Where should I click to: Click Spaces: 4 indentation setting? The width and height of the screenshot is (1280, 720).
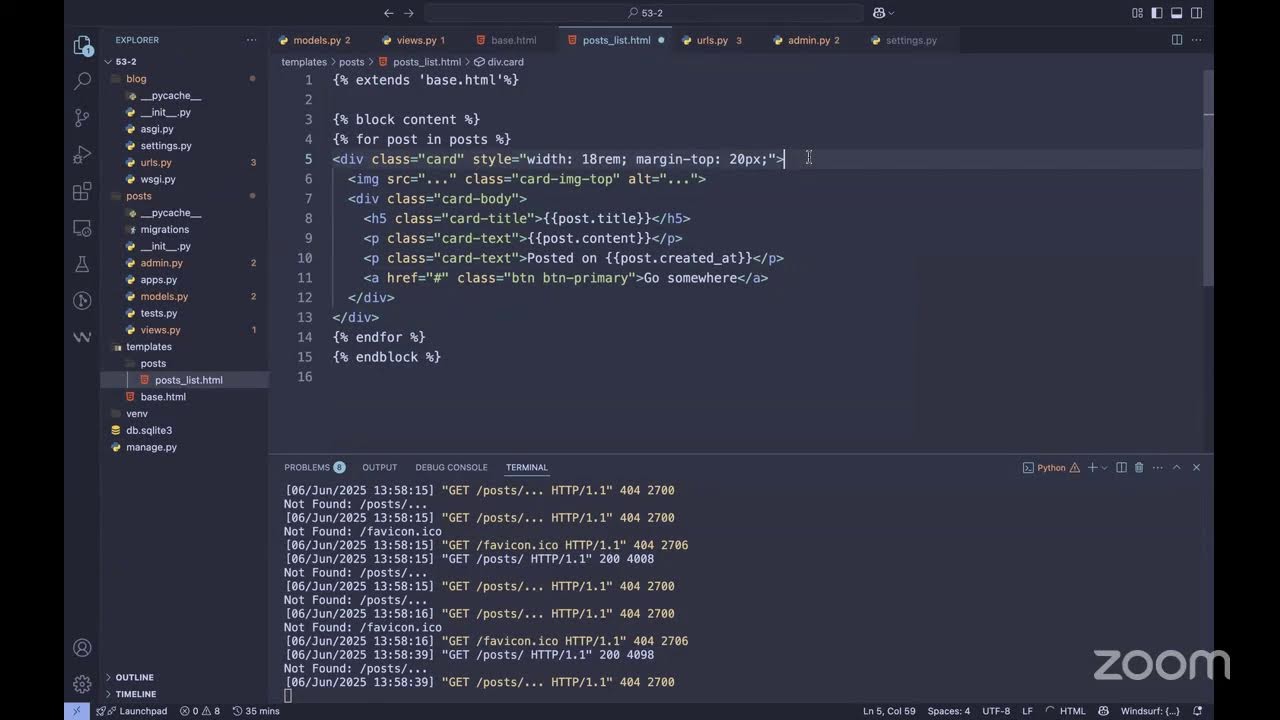948,711
